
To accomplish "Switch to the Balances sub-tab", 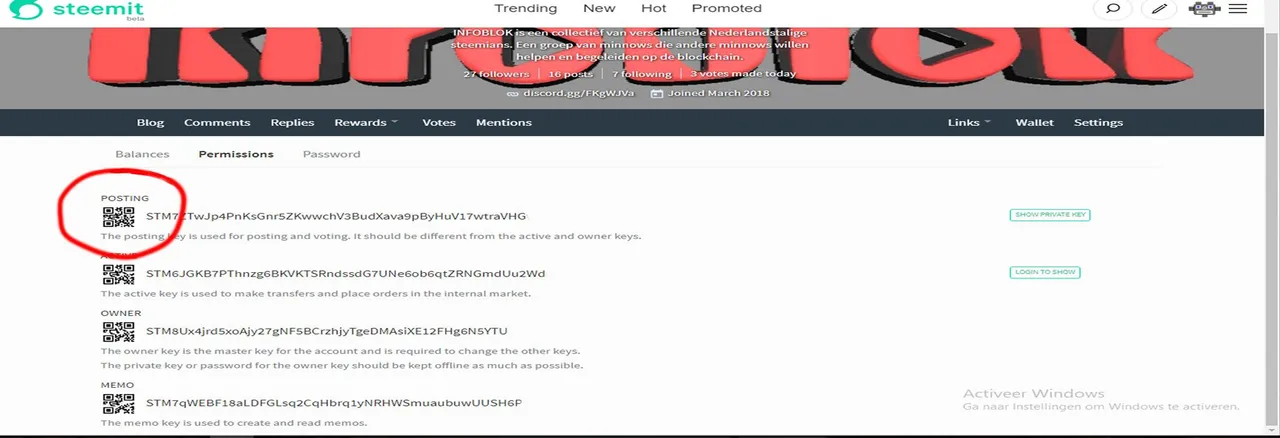I will (x=142, y=154).
